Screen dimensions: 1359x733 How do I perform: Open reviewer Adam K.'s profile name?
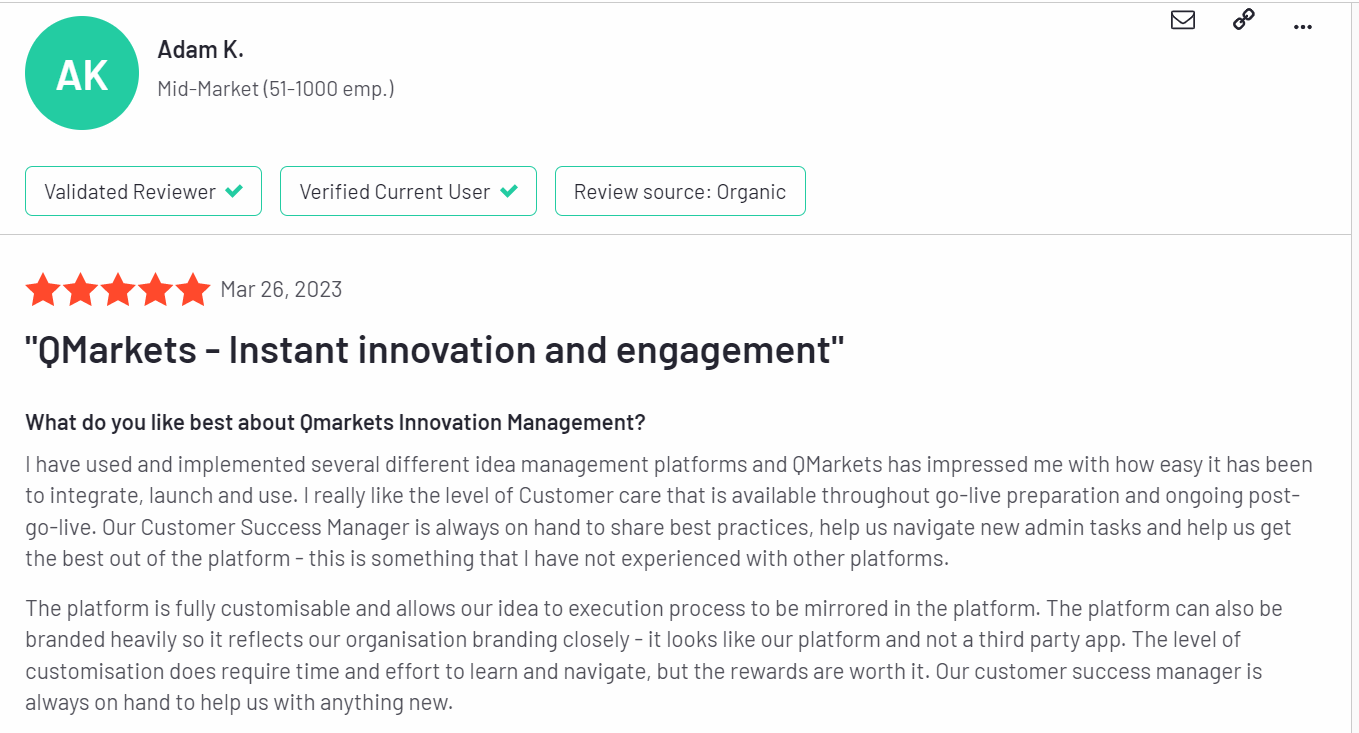[200, 49]
